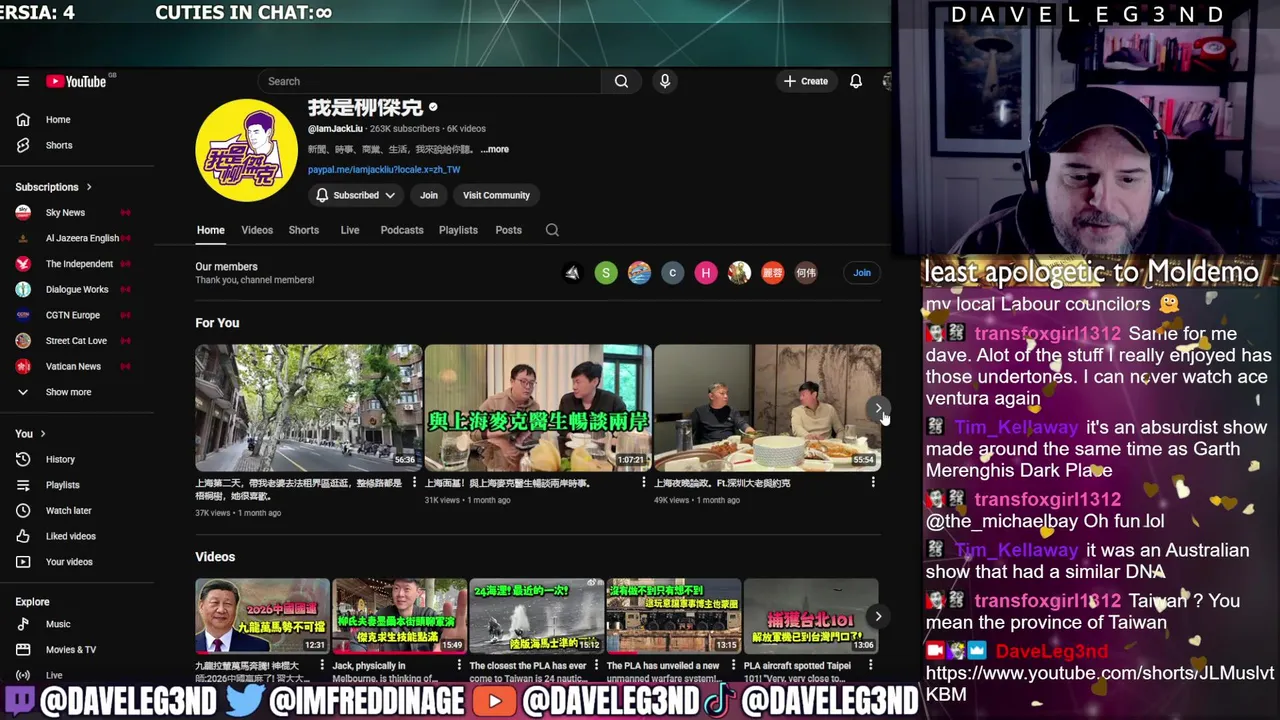Go to Home in sidebar

click(x=58, y=119)
